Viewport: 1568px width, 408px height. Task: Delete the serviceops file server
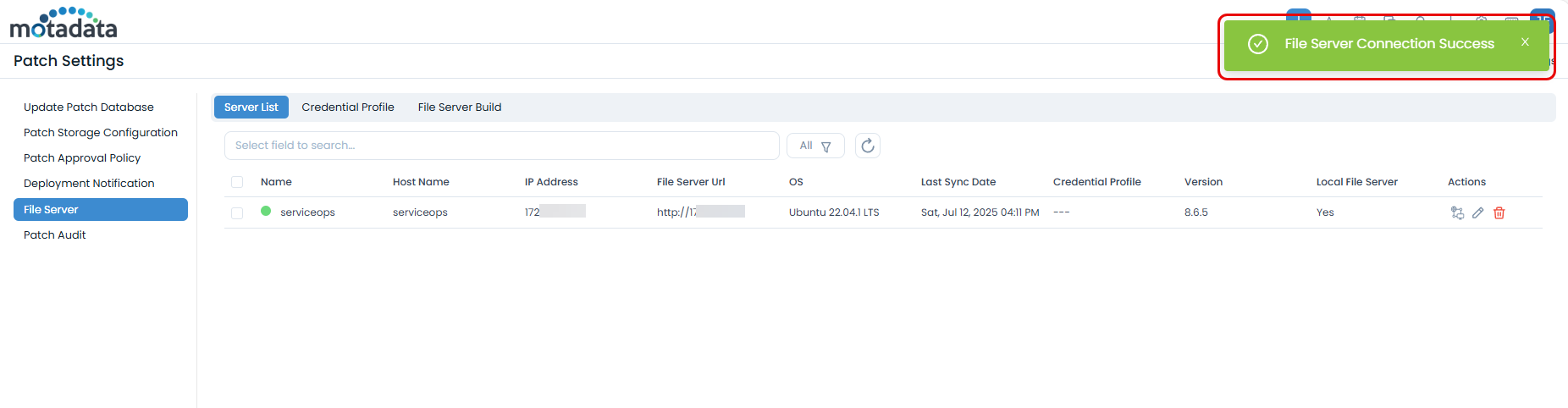click(1499, 212)
